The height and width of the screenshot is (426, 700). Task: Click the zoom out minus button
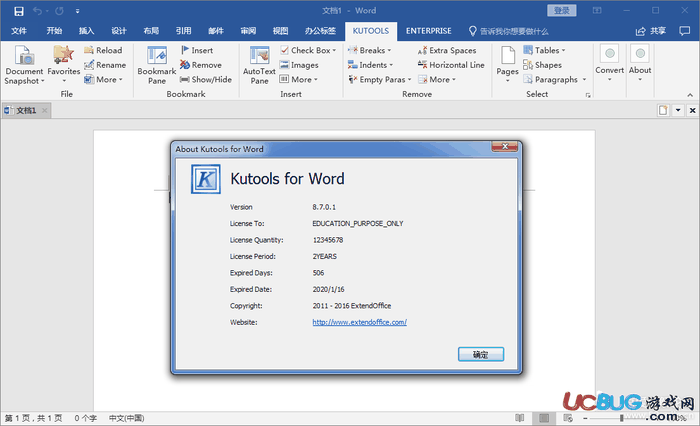585,418
